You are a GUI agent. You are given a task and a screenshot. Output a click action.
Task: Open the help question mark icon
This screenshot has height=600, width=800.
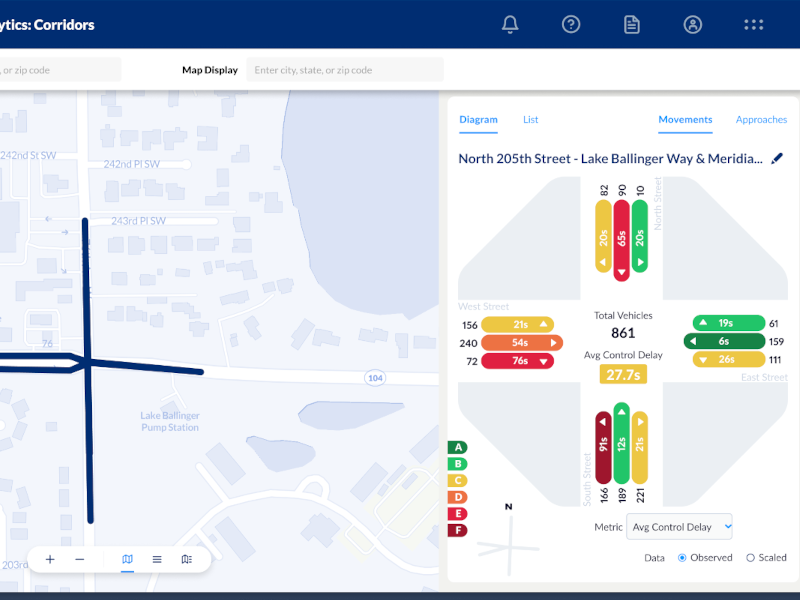[570, 24]
